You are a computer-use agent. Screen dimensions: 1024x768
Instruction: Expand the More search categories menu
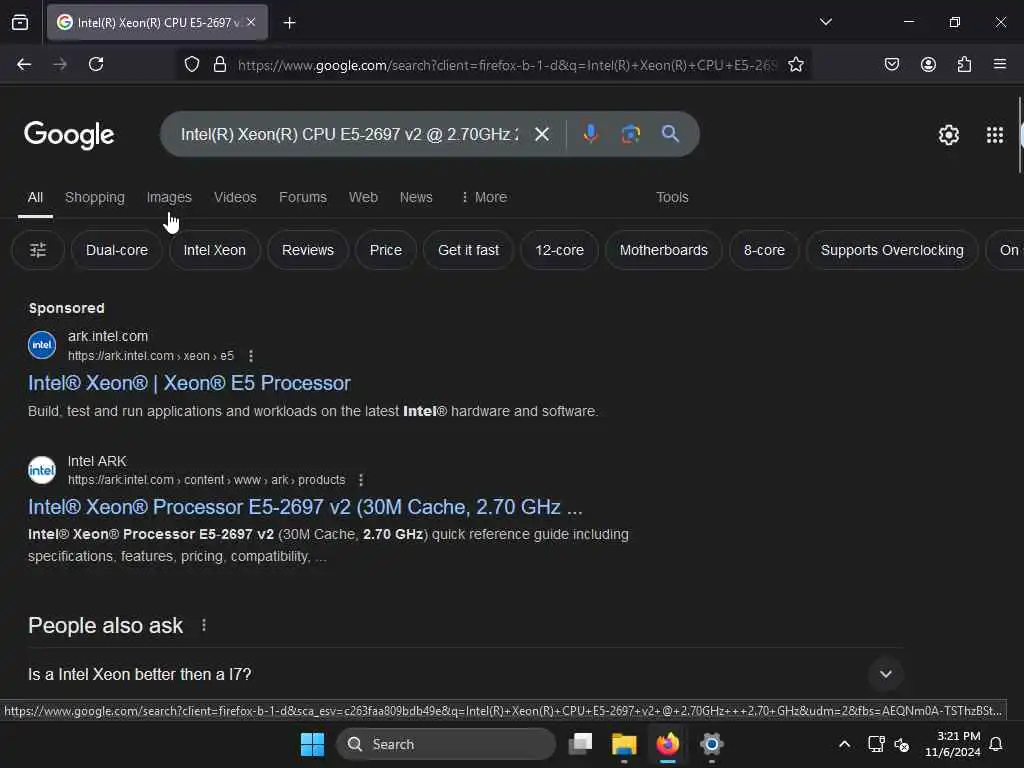click(484, 197)
